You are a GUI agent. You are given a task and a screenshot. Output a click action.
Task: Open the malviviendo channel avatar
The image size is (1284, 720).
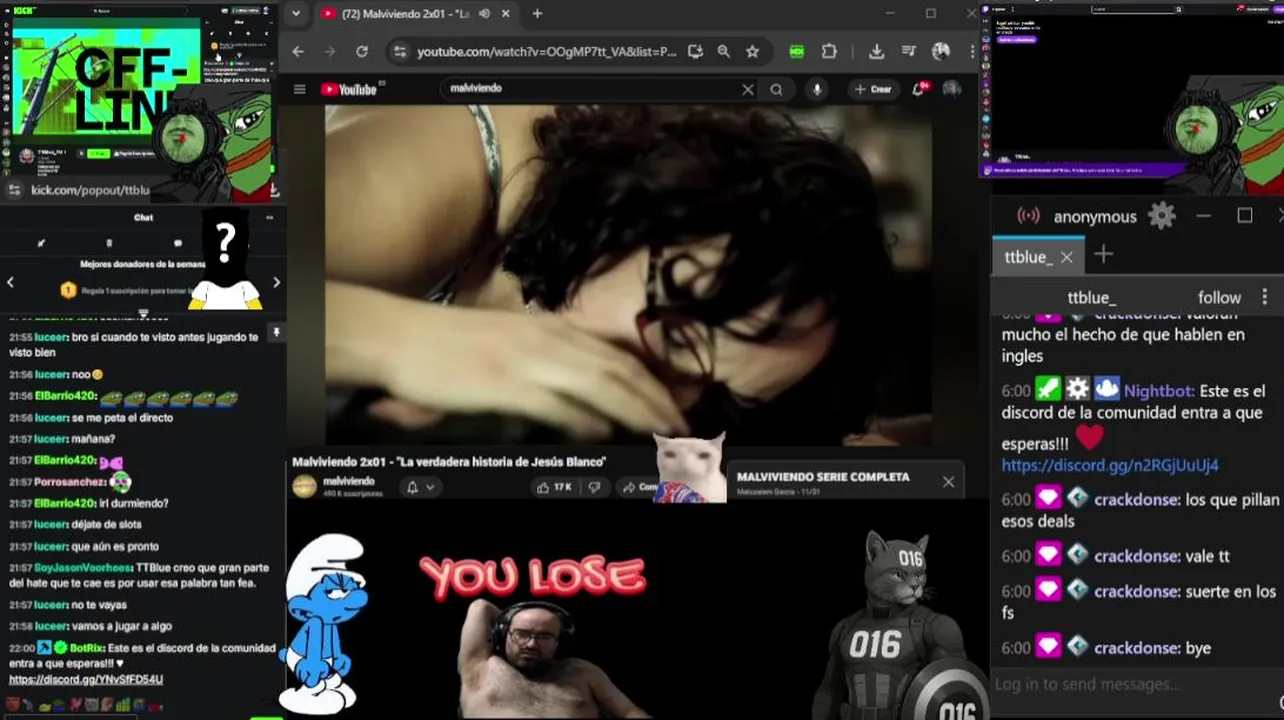(304, 487)
